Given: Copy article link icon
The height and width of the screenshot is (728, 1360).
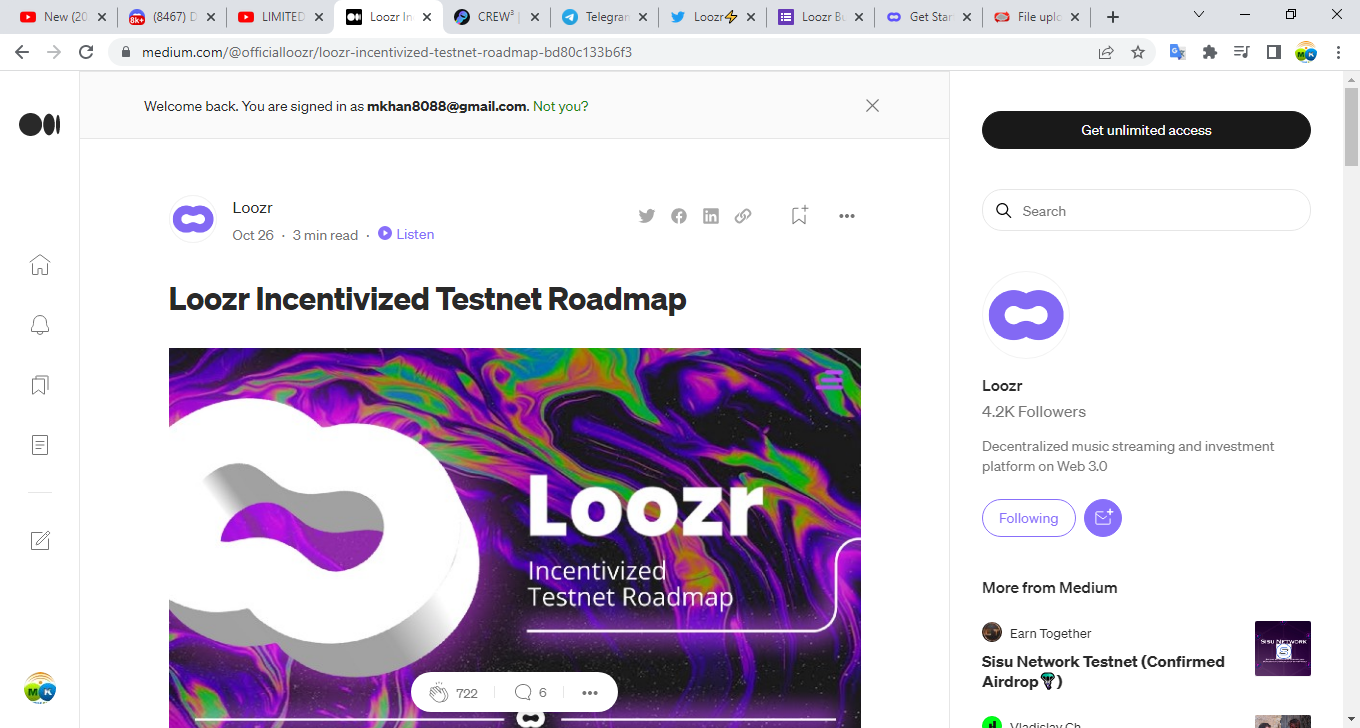Looking at the screenshot, I should tap(743, 216).
